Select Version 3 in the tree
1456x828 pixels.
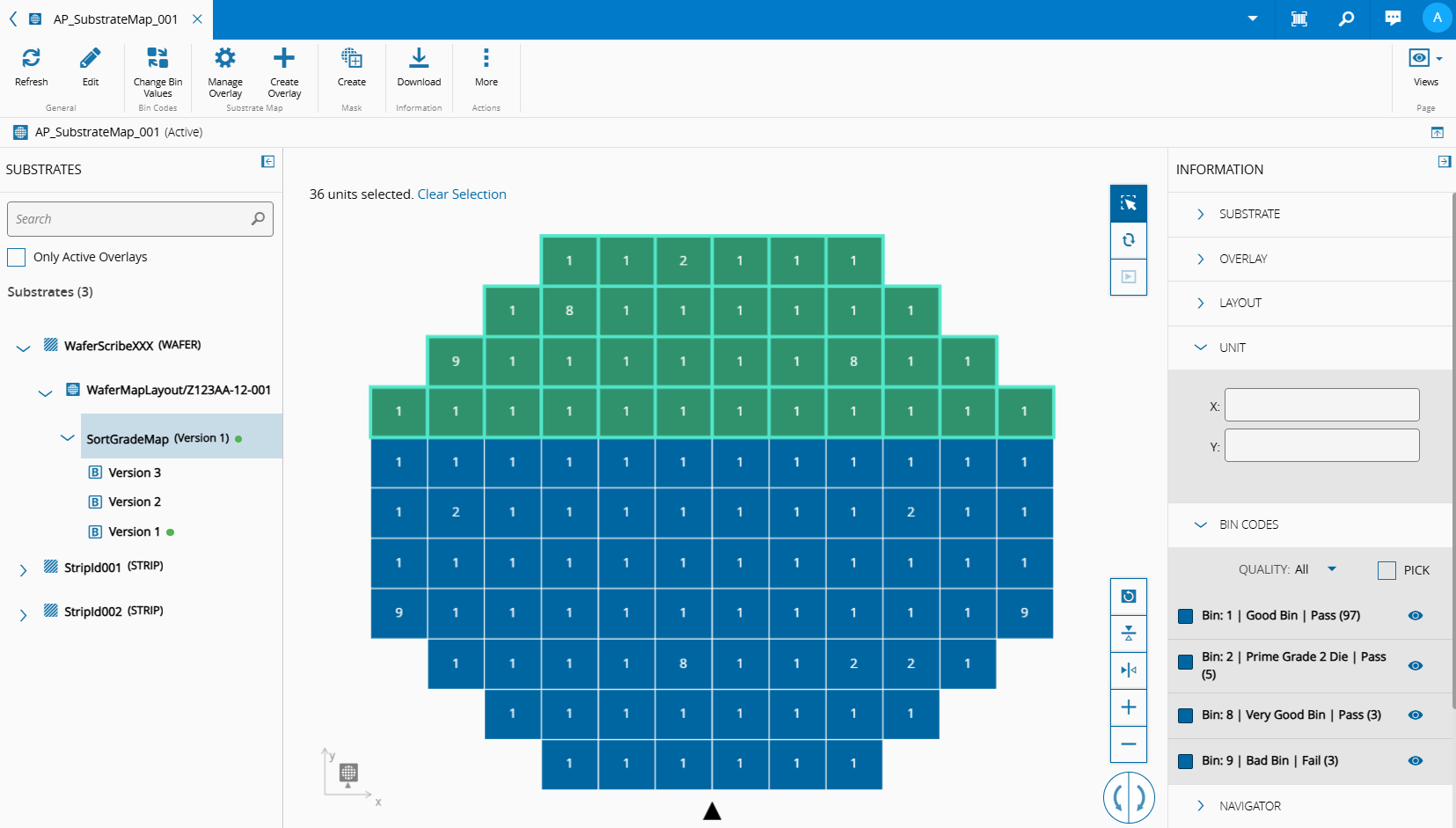click(x=135, y=473)
